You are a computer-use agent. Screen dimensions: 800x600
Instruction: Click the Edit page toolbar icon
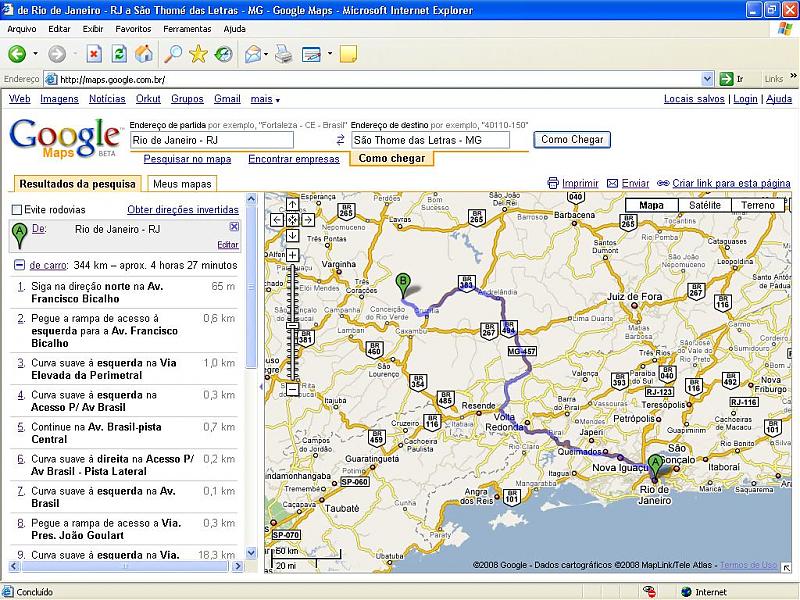pos(311,54)
